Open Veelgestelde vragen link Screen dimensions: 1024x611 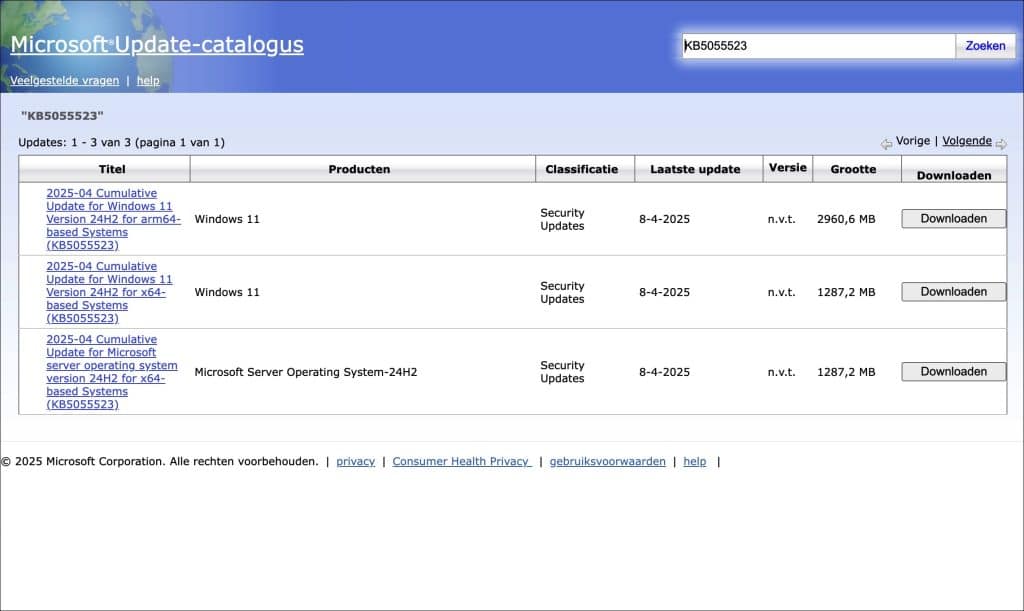click(65, 80)
